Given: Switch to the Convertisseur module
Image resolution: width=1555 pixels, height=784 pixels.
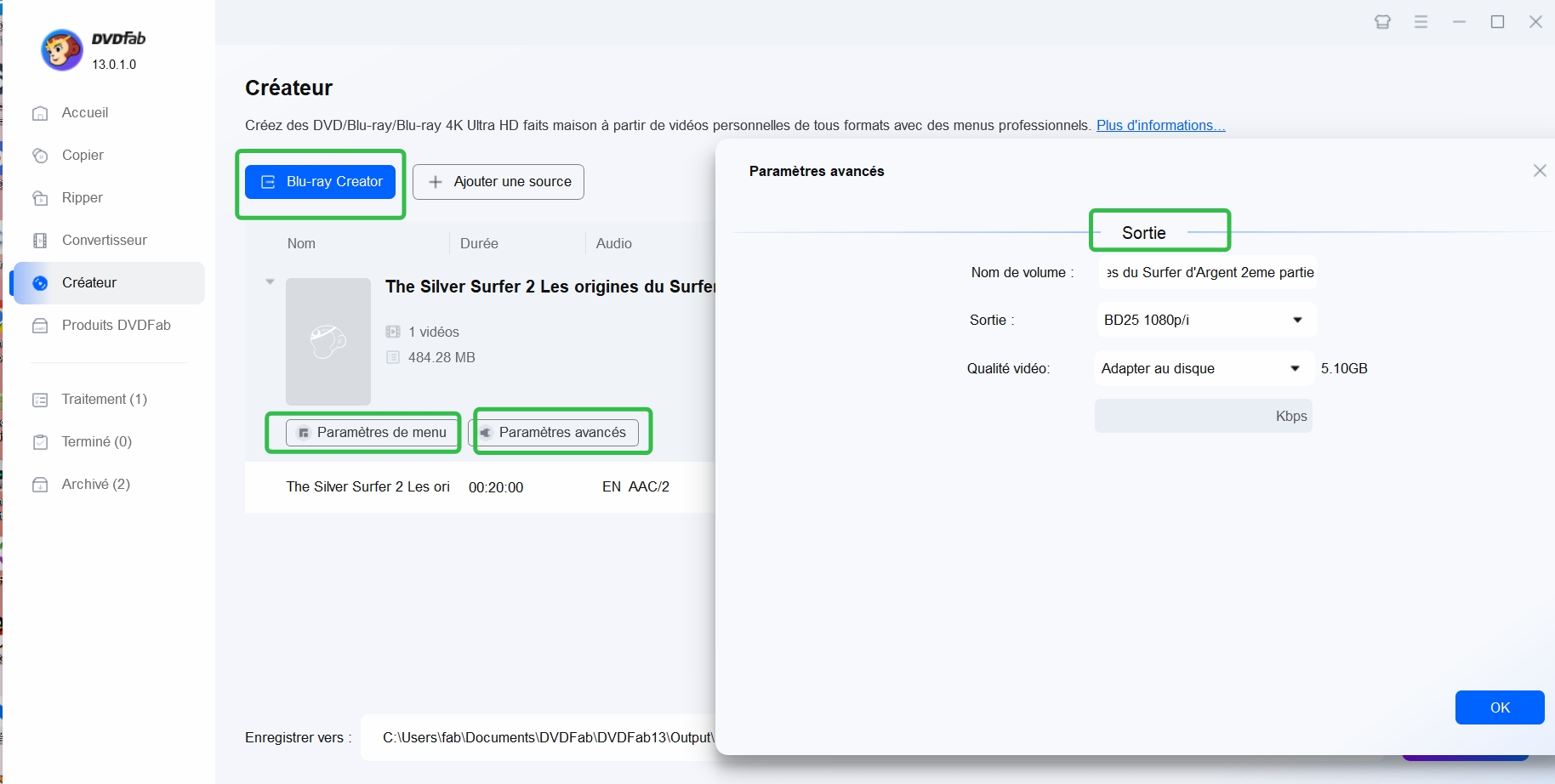Looking at the screenshot, I should [105, 240].
